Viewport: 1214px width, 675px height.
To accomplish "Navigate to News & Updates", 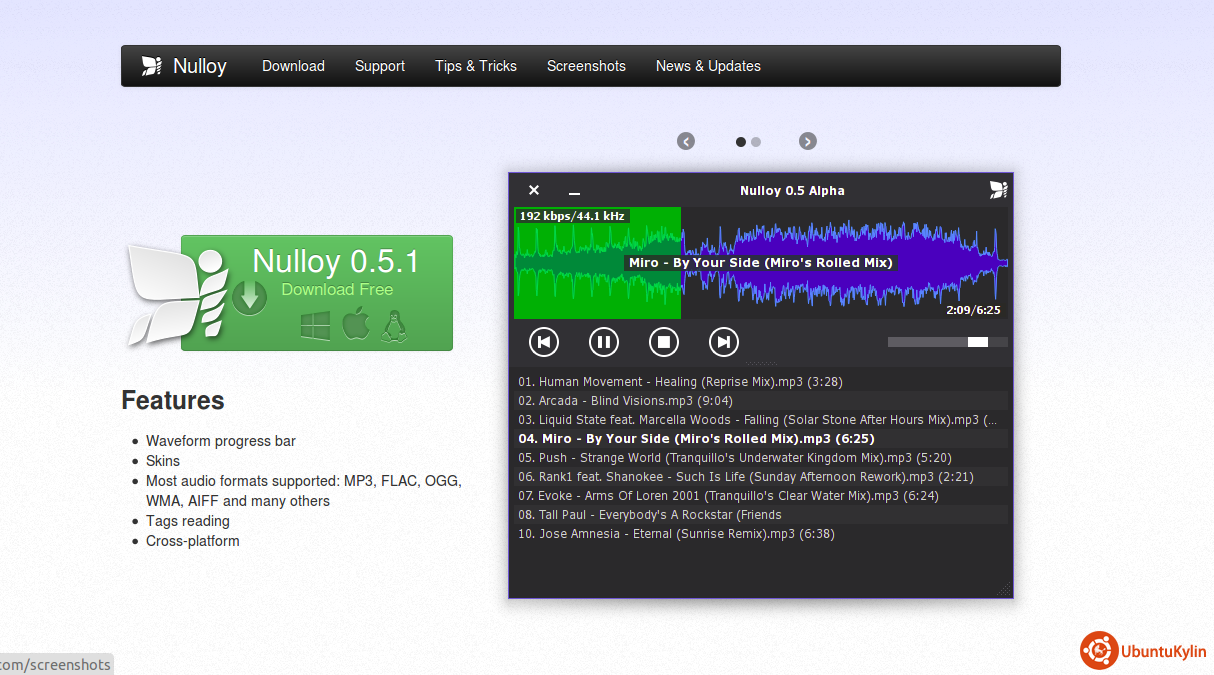I will (x=708, y=66).
